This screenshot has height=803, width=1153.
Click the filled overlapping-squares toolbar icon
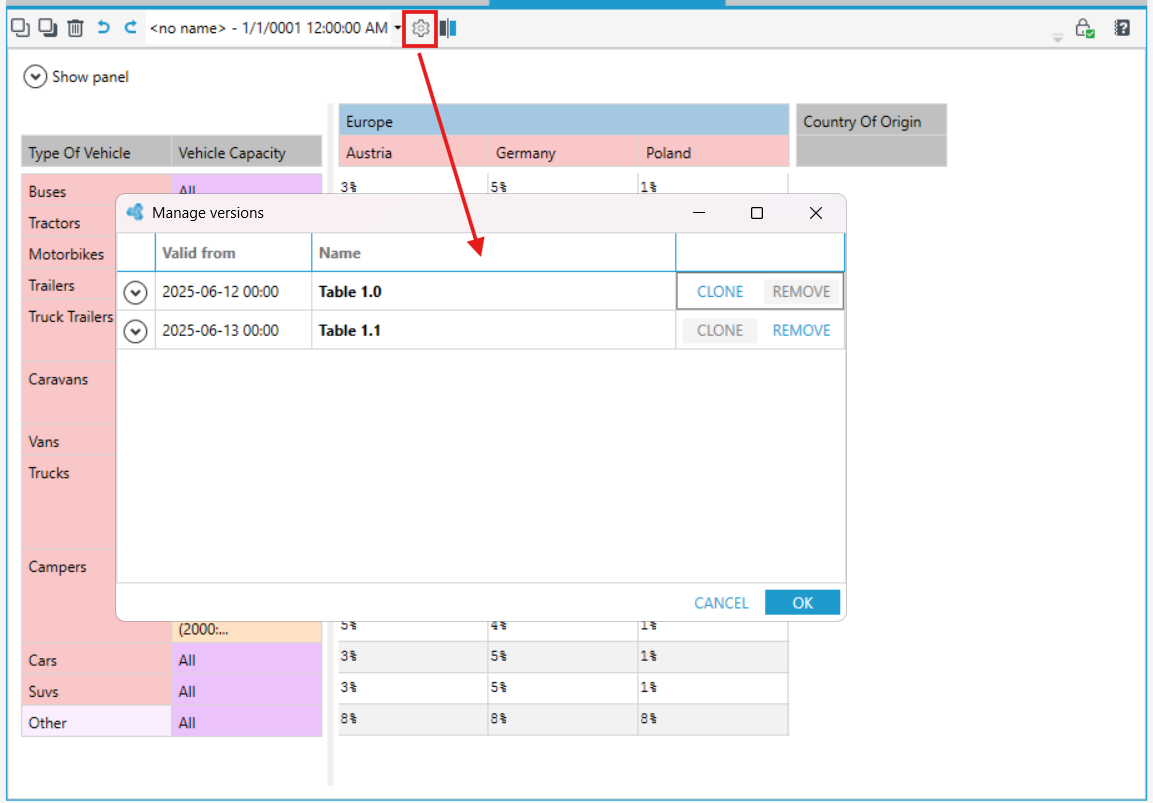[48, 28]
